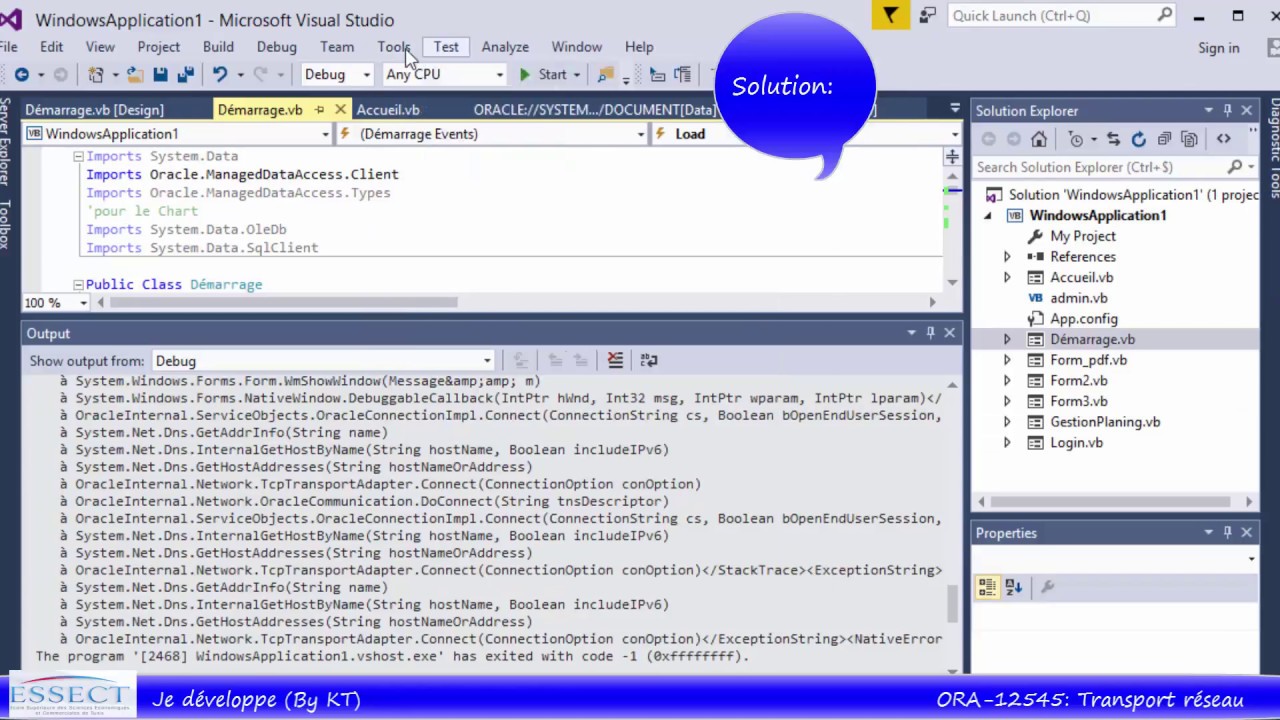Click the Navigate Backward toolbar arrow
Image resolution: width=1280 pixels, height=720 pixels.
[21, 74]
